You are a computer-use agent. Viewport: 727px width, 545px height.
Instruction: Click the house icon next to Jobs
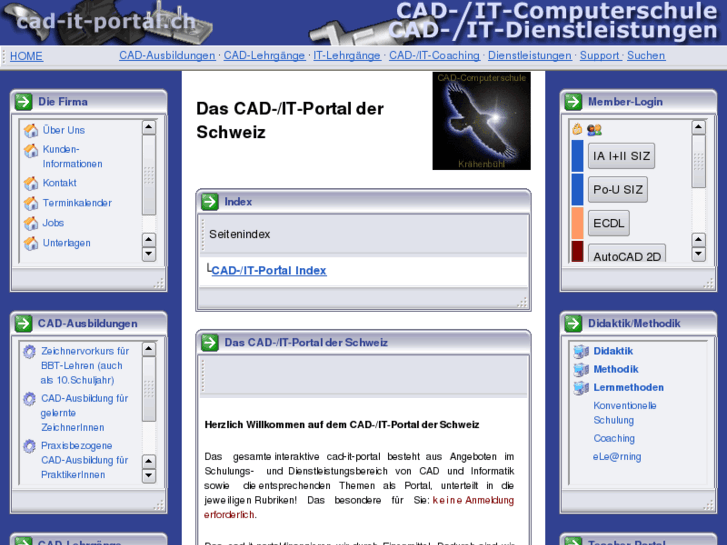click(31, 223)
